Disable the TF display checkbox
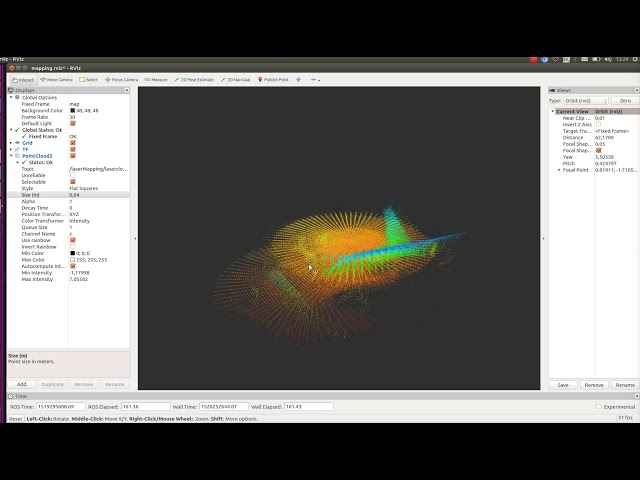 click(x=73, y=149)
